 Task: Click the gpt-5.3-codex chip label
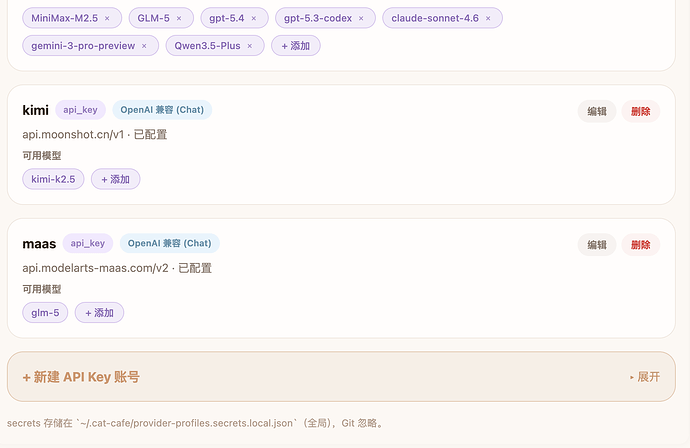click(x=318, y=18)
